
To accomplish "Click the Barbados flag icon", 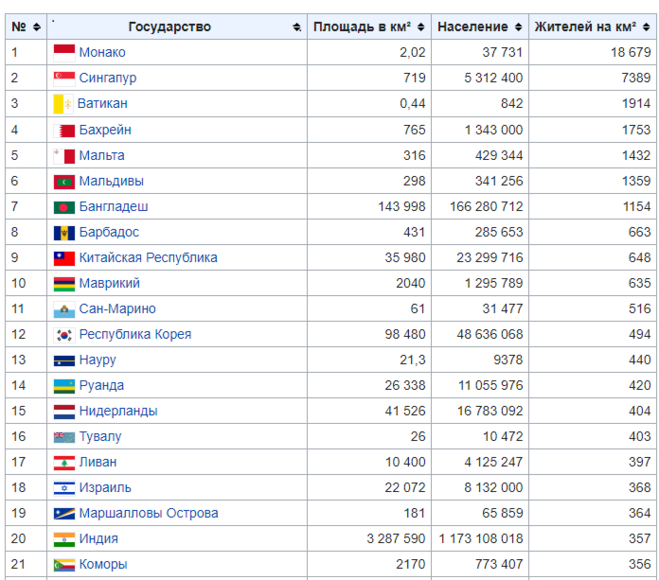I will (x=64, y=233).
